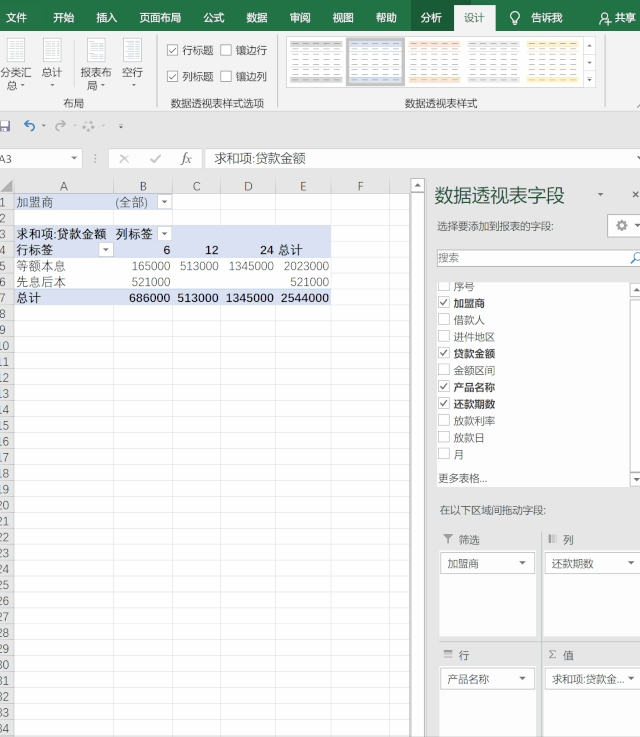Screen dimensions: 640x737
Task: Open the 行标签 filter dropdown
Action: click(x=106, y=250)
